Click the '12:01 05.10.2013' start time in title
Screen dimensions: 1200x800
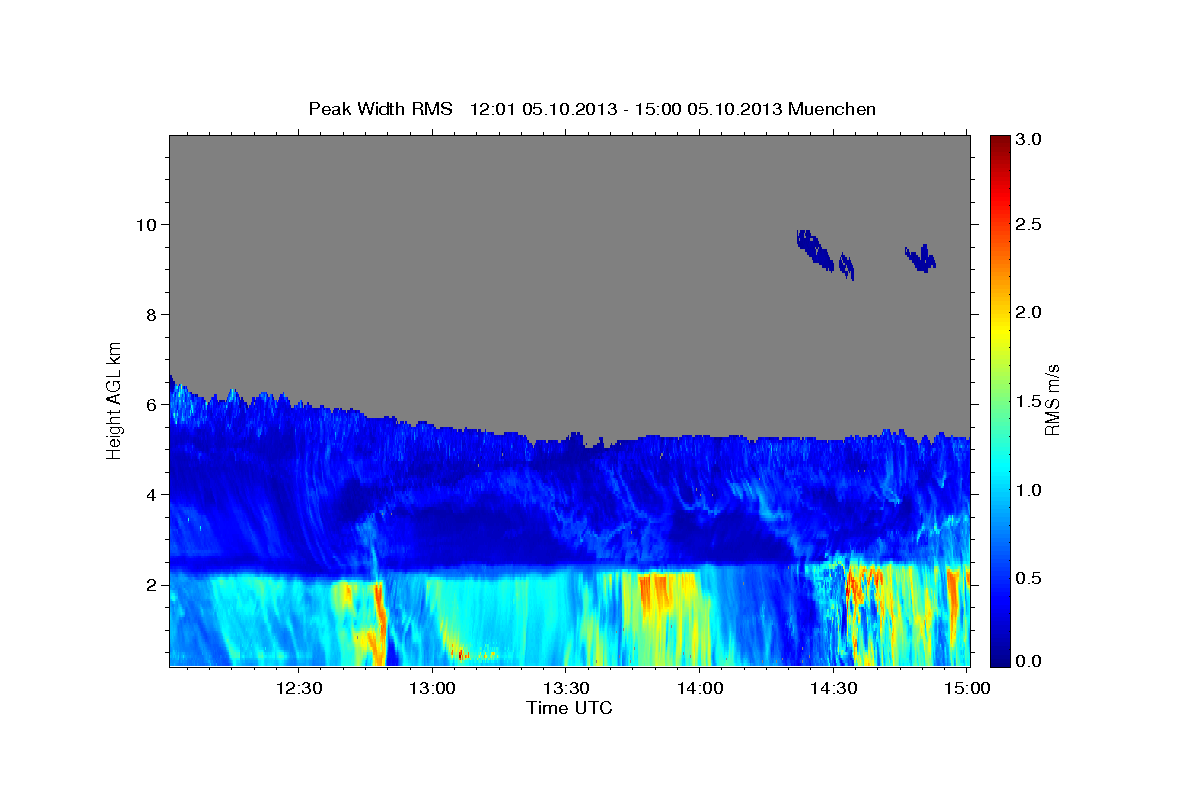pos(541,109)
